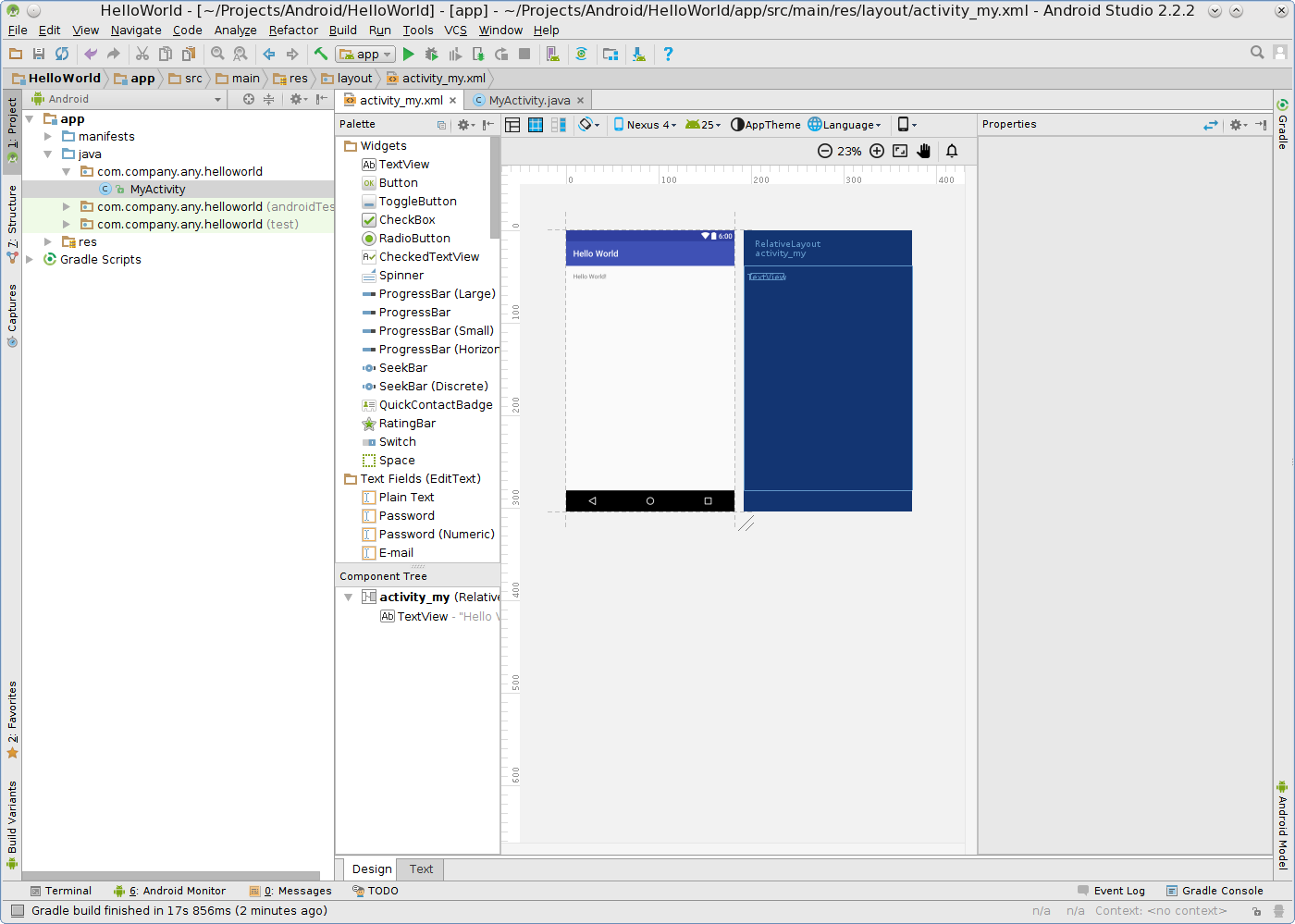Click the Cut scissors icon

[x=142, y=54]
